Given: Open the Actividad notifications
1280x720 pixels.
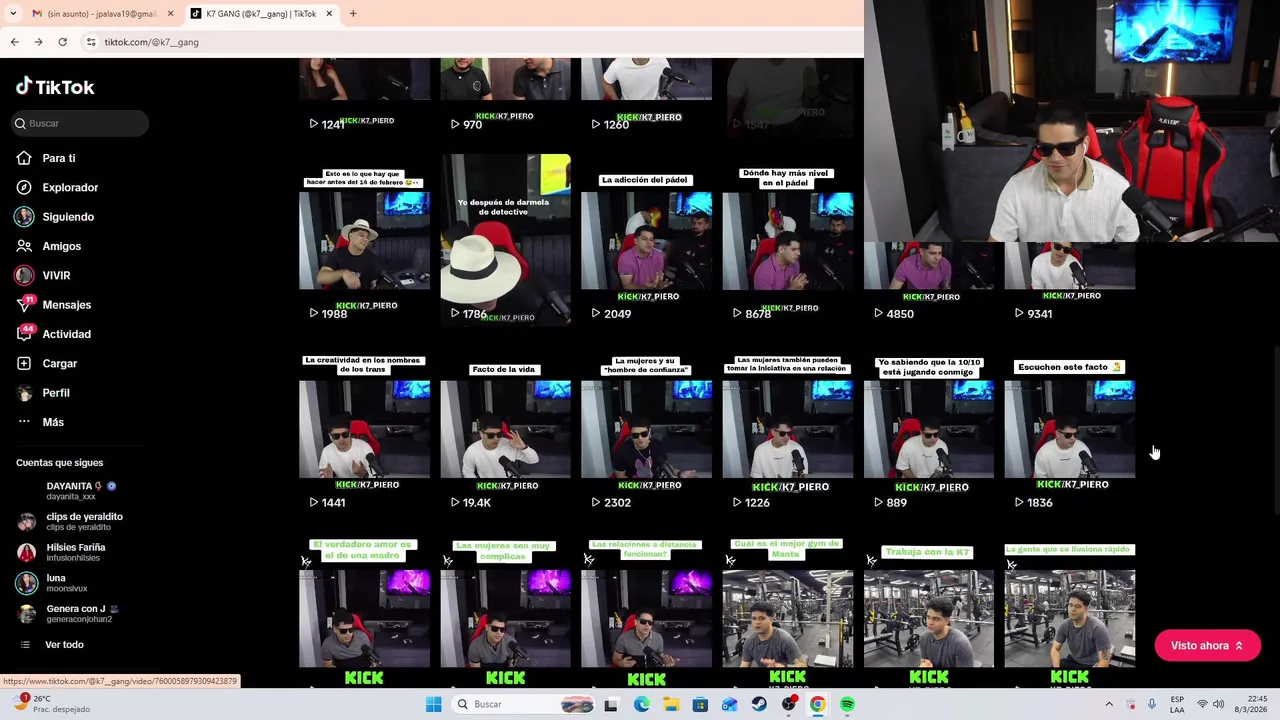Looking at the screenshot, I should click(x=66, y=334).
